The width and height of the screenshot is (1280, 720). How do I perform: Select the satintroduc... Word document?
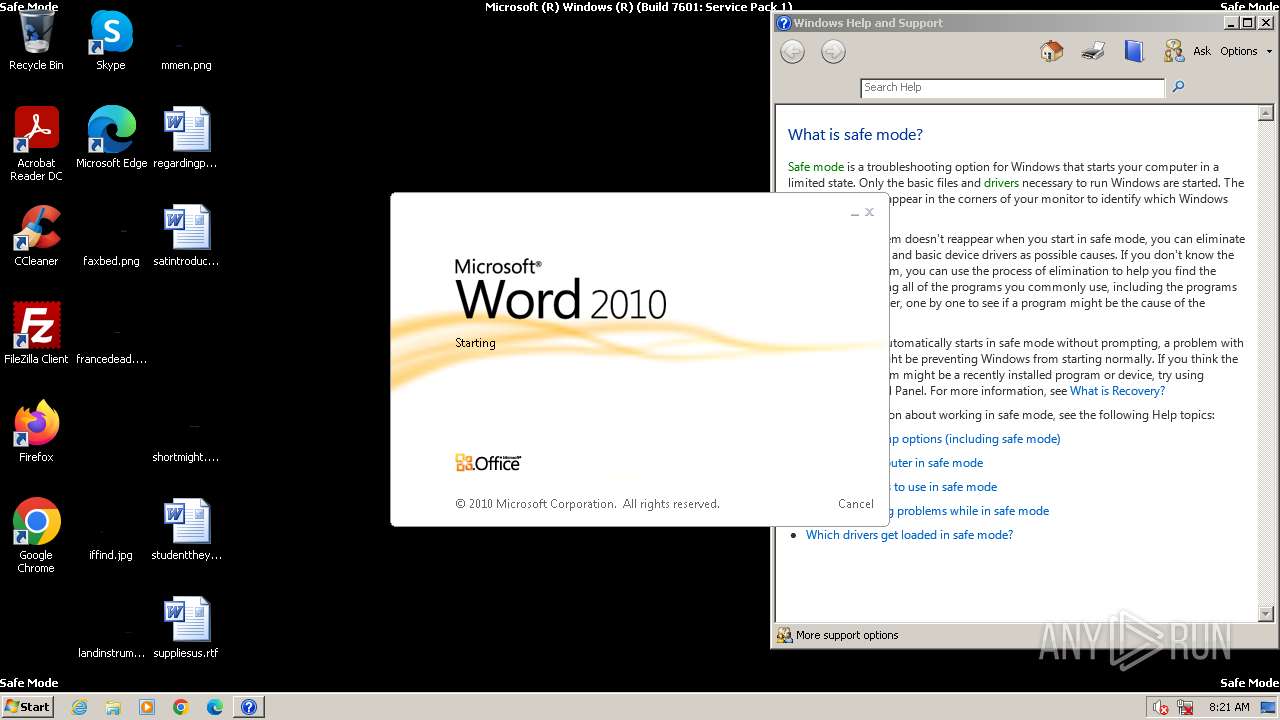click(x=186, y=236)
